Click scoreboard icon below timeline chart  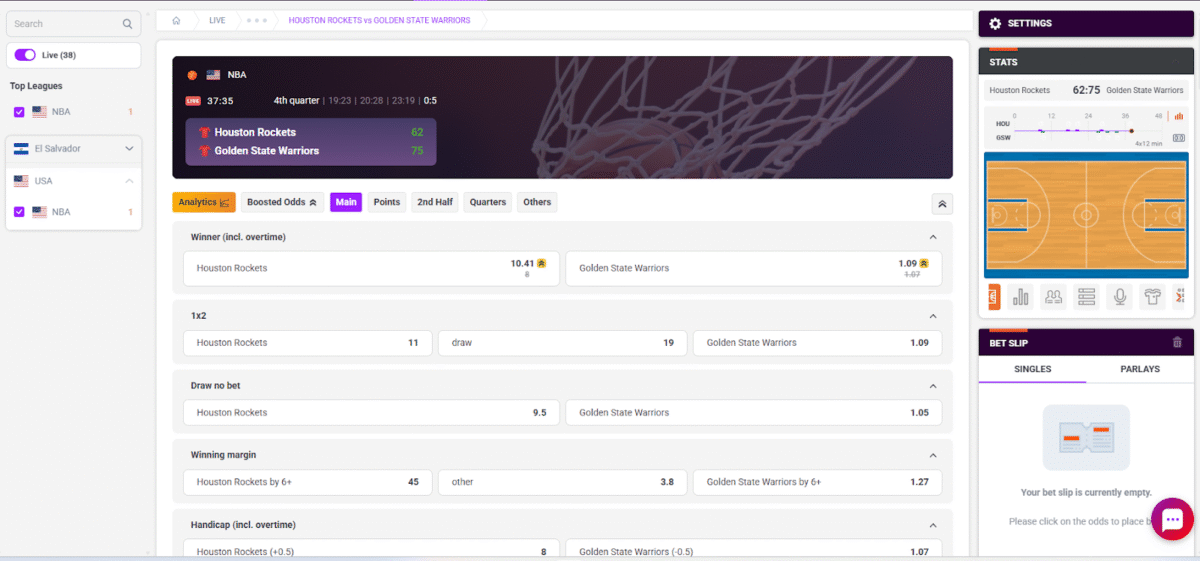[x=1179, y=138]
